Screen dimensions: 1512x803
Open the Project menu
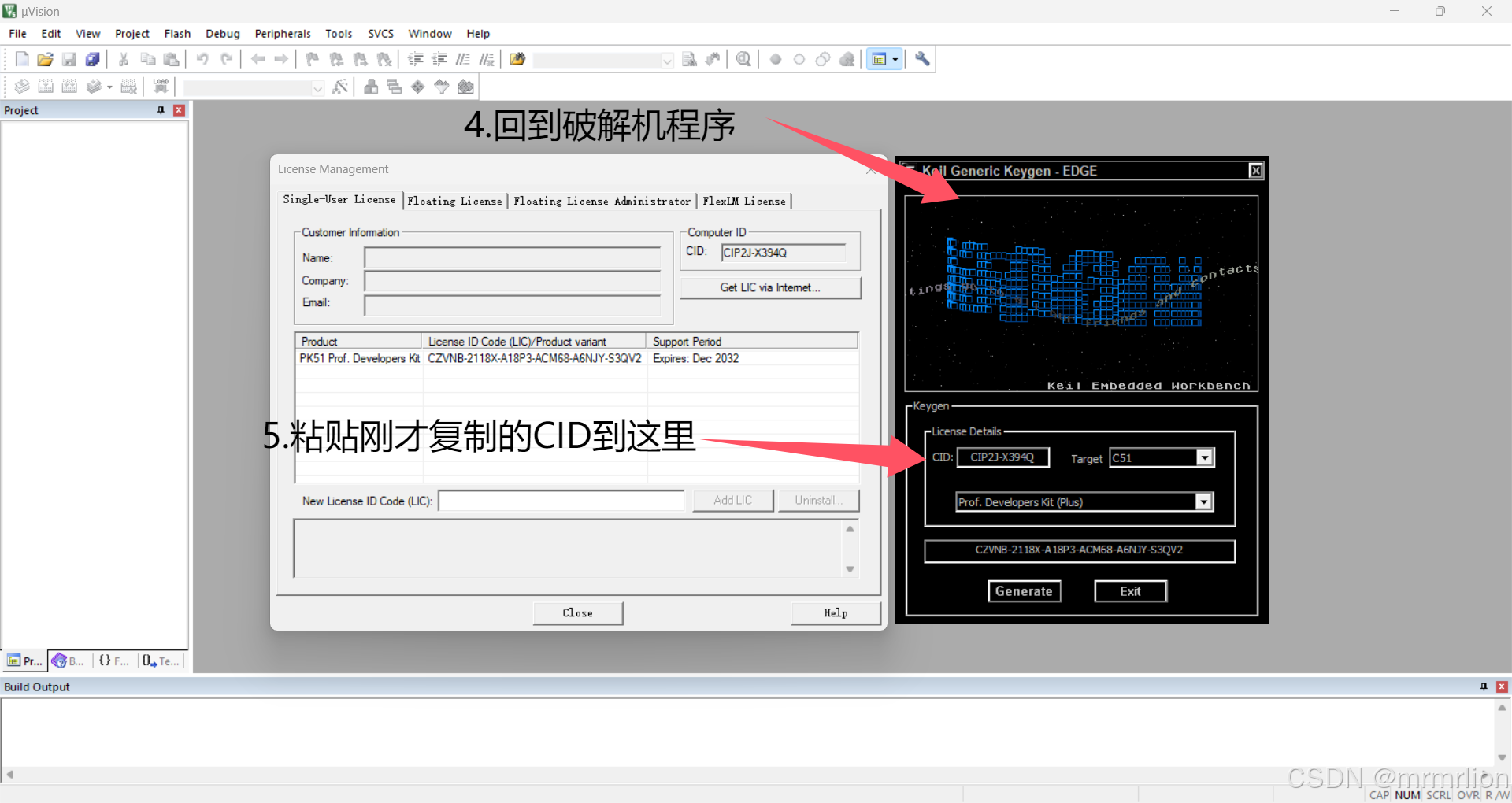[x=132, y=34]
